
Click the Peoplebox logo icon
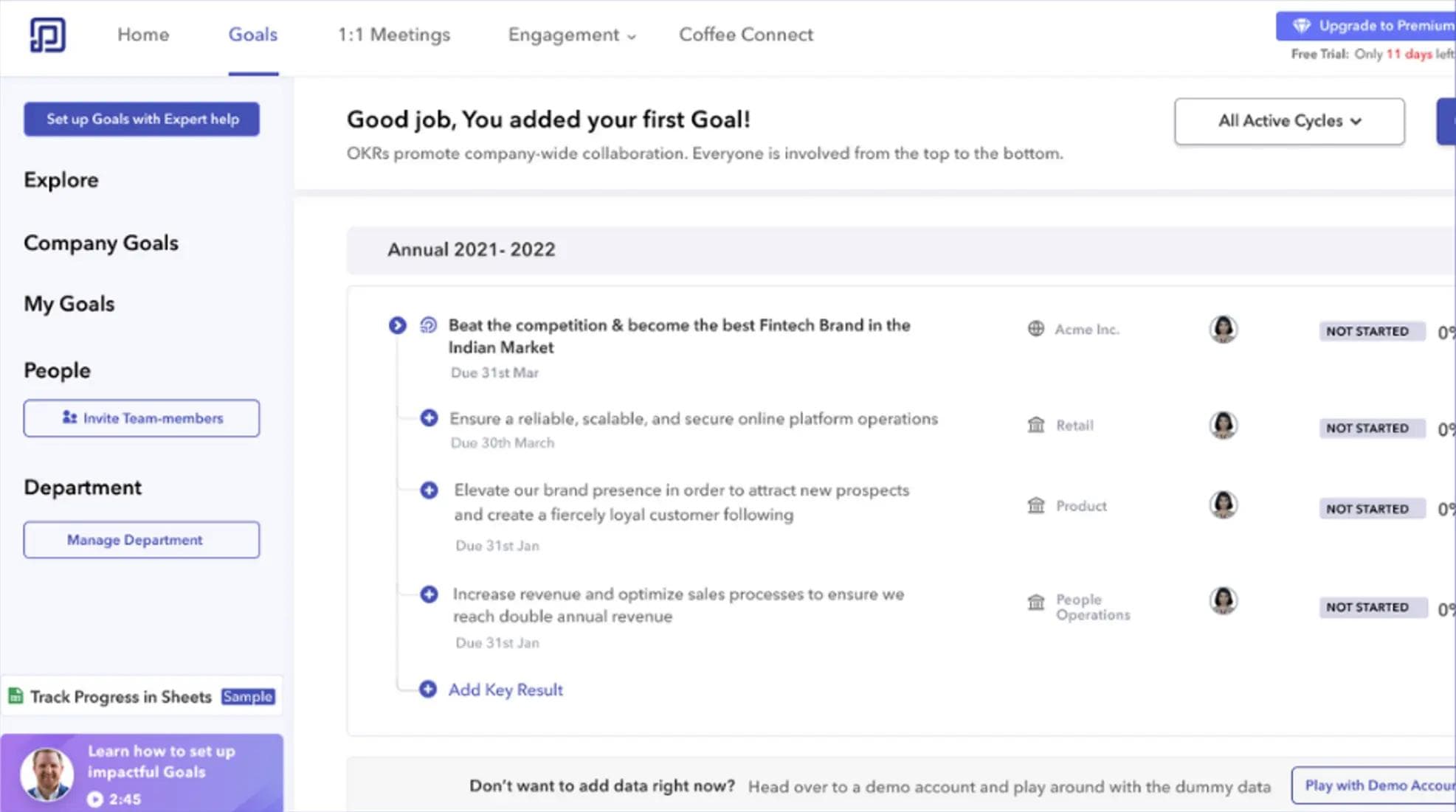click(x=46, y=34)
